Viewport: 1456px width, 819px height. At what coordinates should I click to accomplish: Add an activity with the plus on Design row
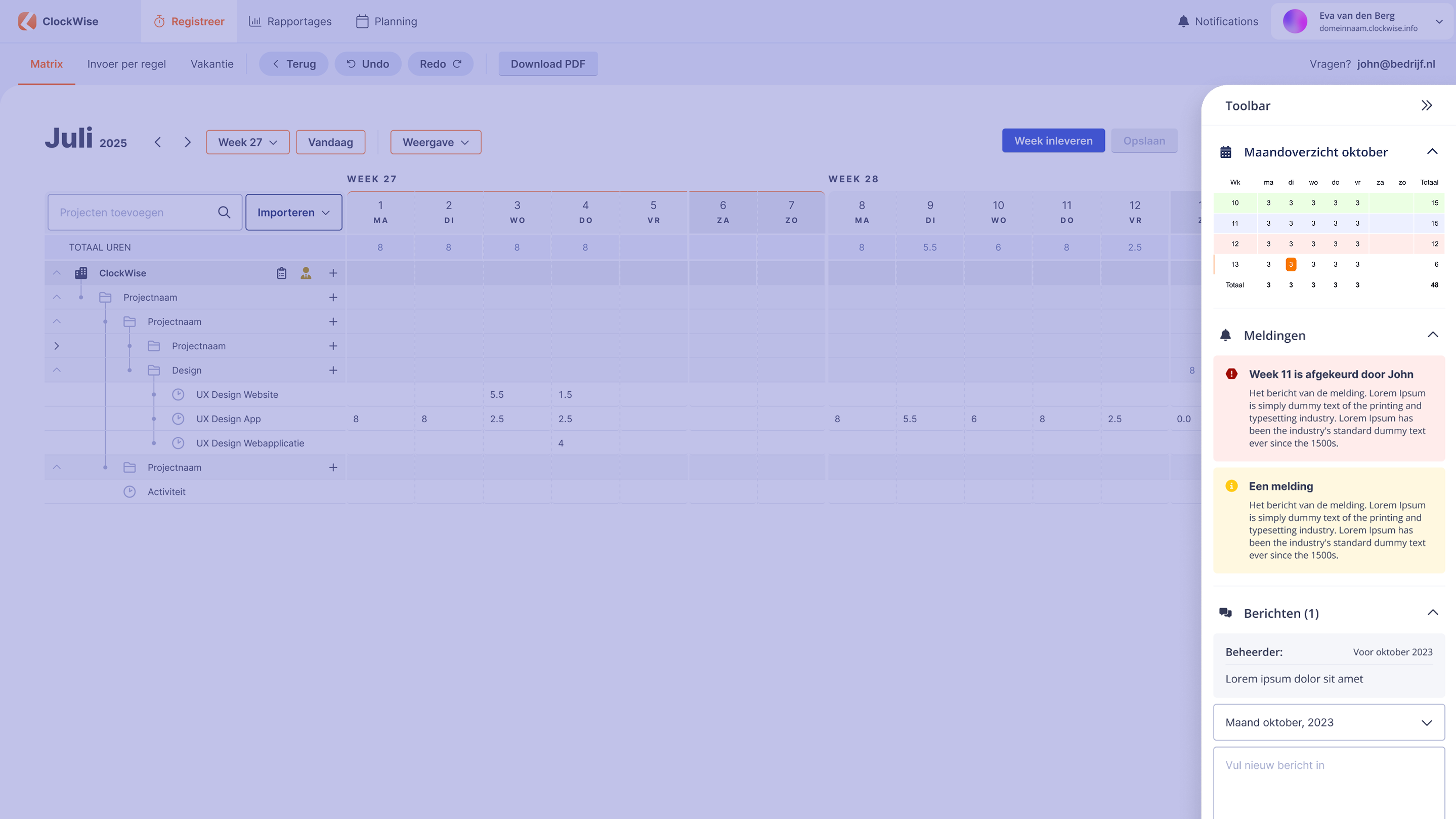333,370
